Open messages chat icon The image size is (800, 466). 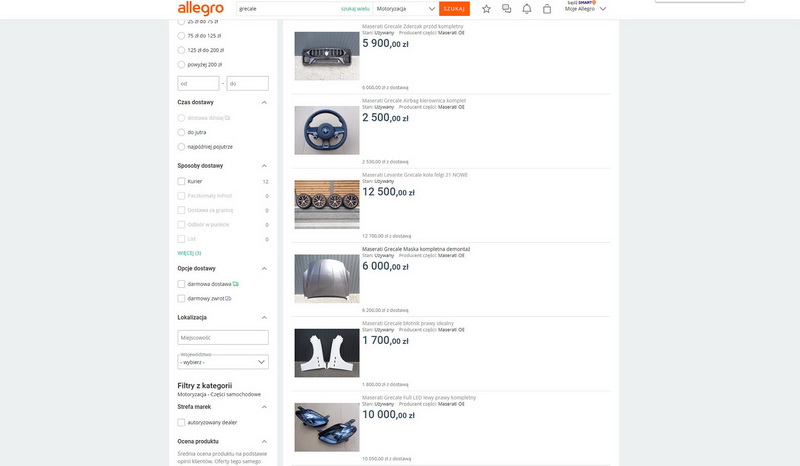tap(506, 9)
